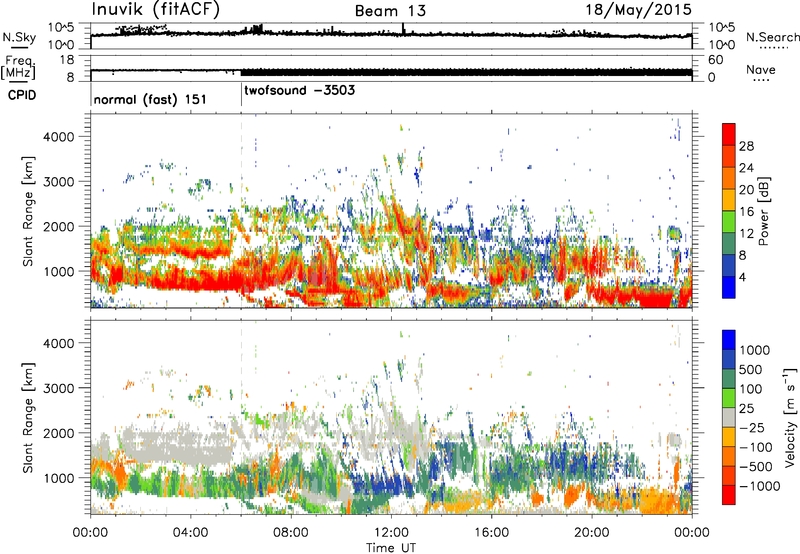Click the 'Nave' legend label
This screenshot has height=554, width=800.
[761, 69]
